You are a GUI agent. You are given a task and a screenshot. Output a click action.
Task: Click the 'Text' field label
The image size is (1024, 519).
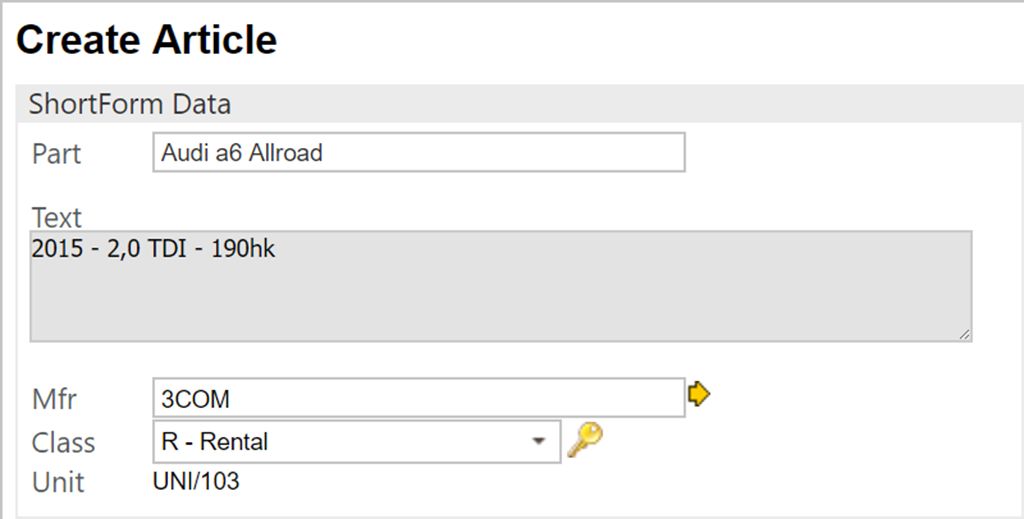point(57,217)
